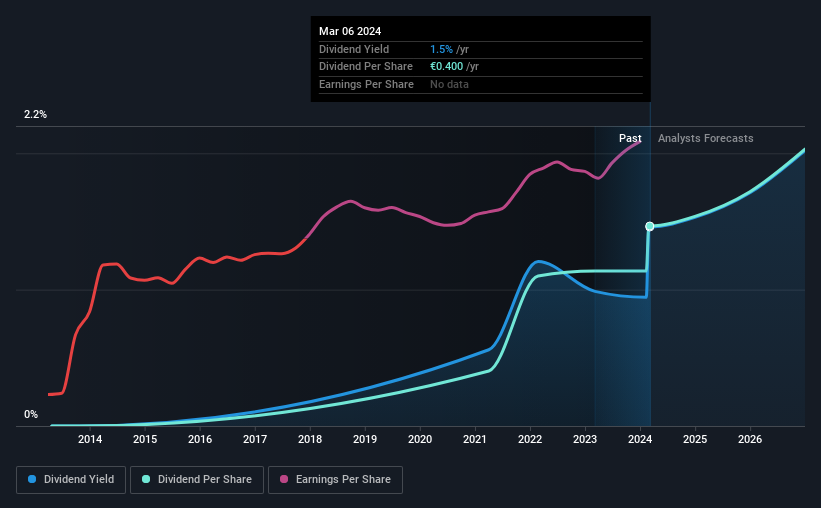Select the 2024 x-axis year label
Screen dimensions: 821x508
coord(640,439)
